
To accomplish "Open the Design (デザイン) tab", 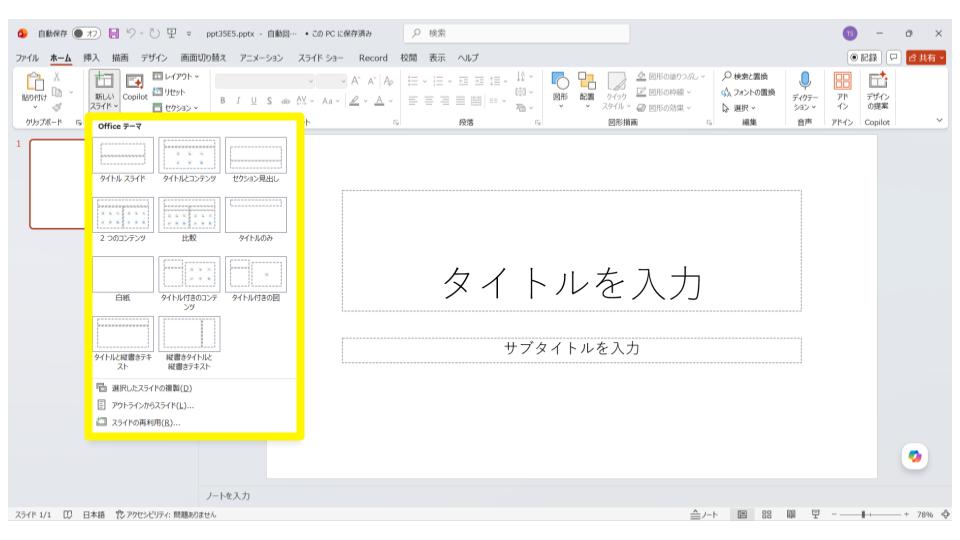I will point(154,58).
